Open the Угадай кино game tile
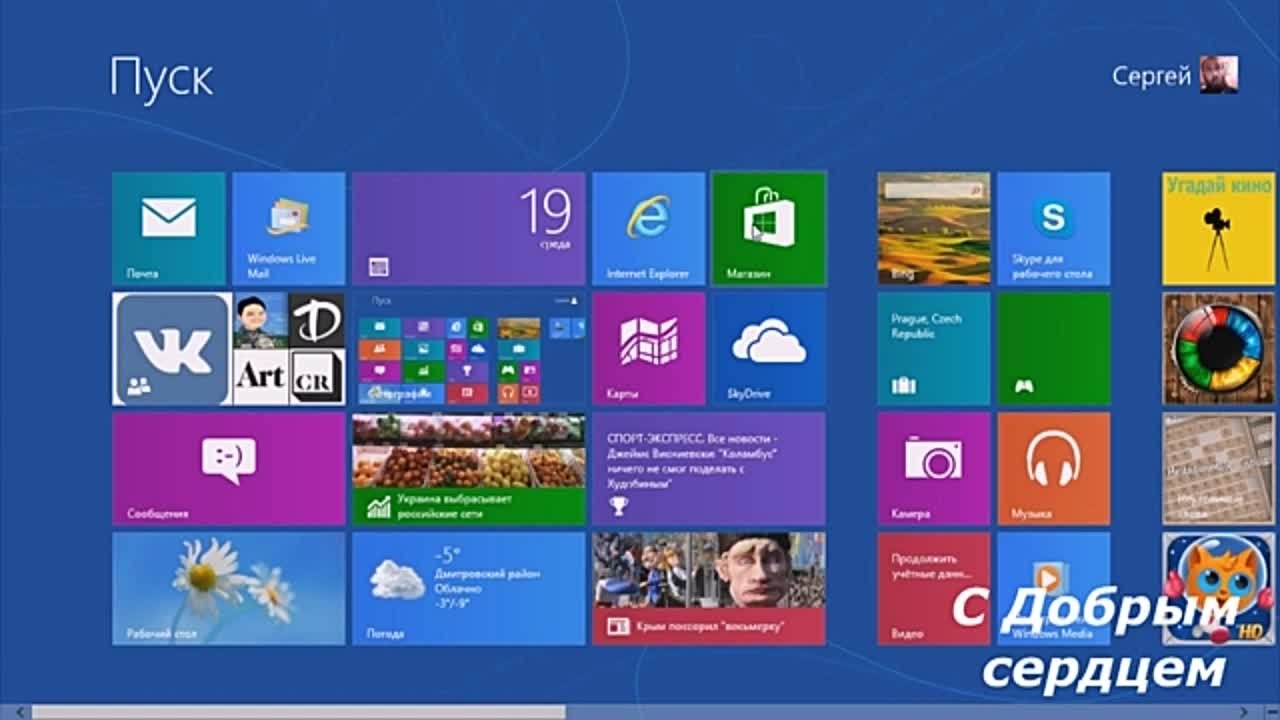Image resolution: width=1280 pixels, height=720 pixels. (1218, 228)
